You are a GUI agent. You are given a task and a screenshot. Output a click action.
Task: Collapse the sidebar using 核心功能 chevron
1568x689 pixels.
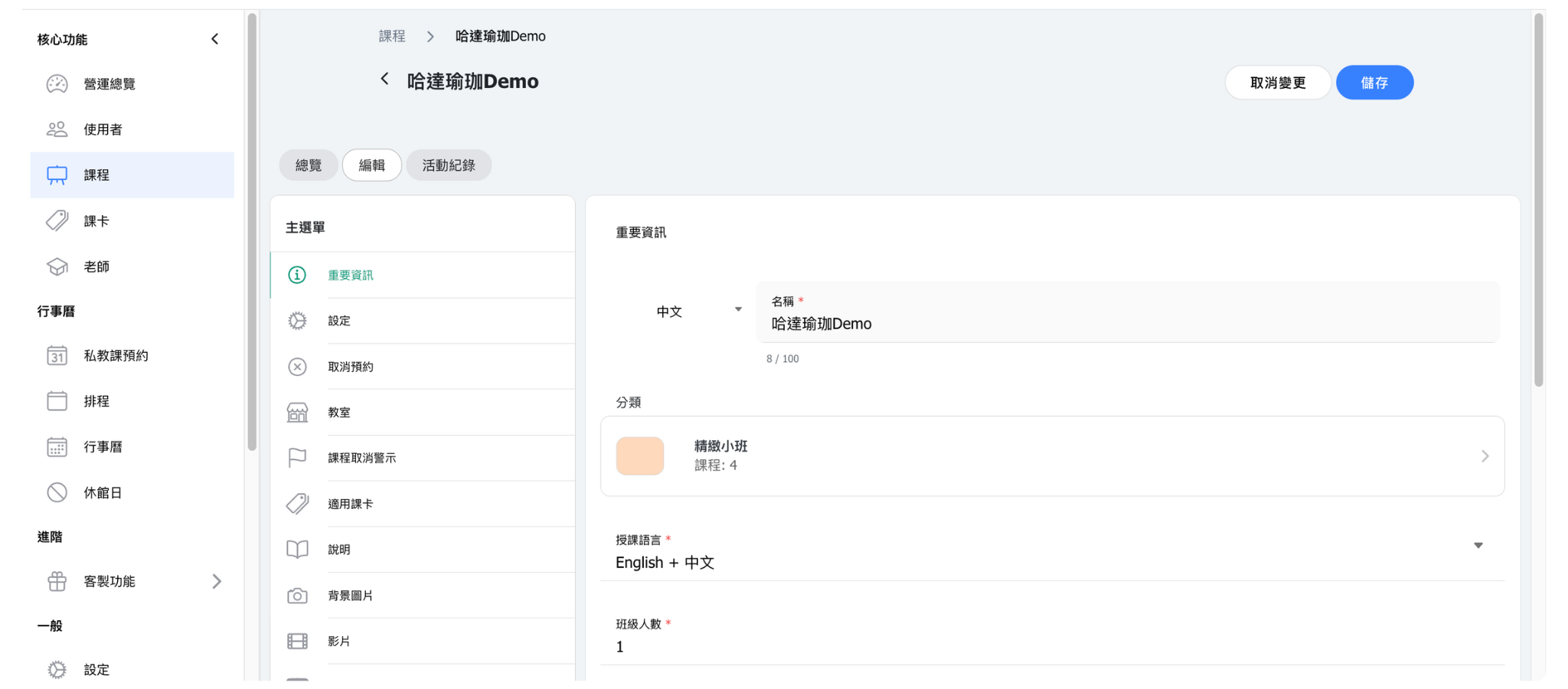click(x=215, y=39)
